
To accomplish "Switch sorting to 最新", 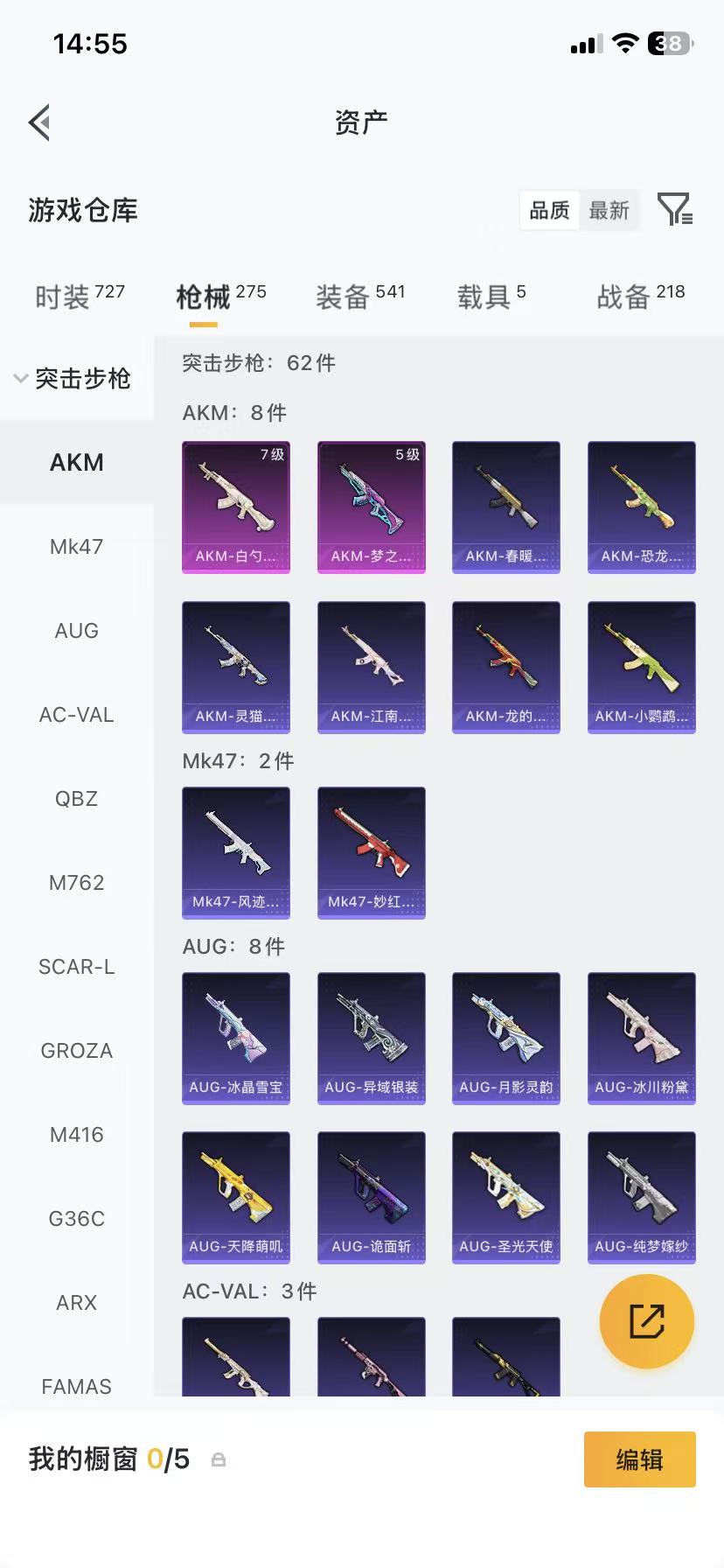I will [609, 210].
